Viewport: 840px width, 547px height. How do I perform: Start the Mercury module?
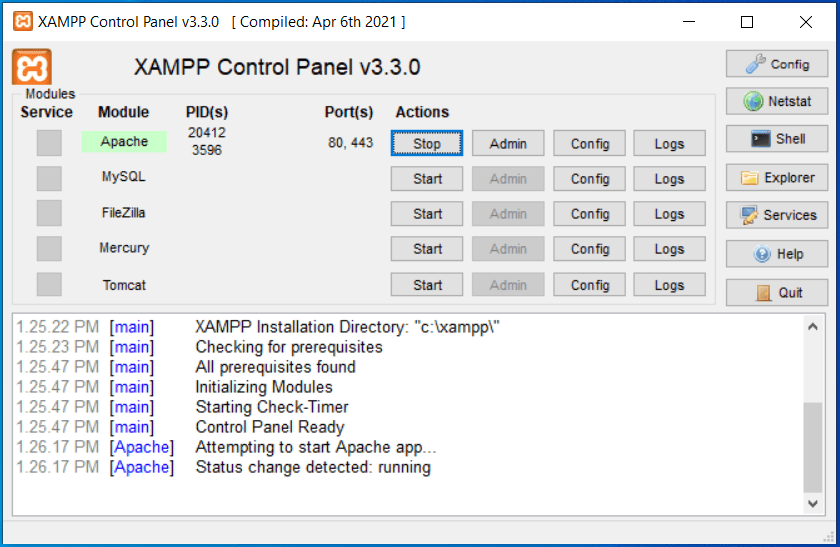pos(427,249)
